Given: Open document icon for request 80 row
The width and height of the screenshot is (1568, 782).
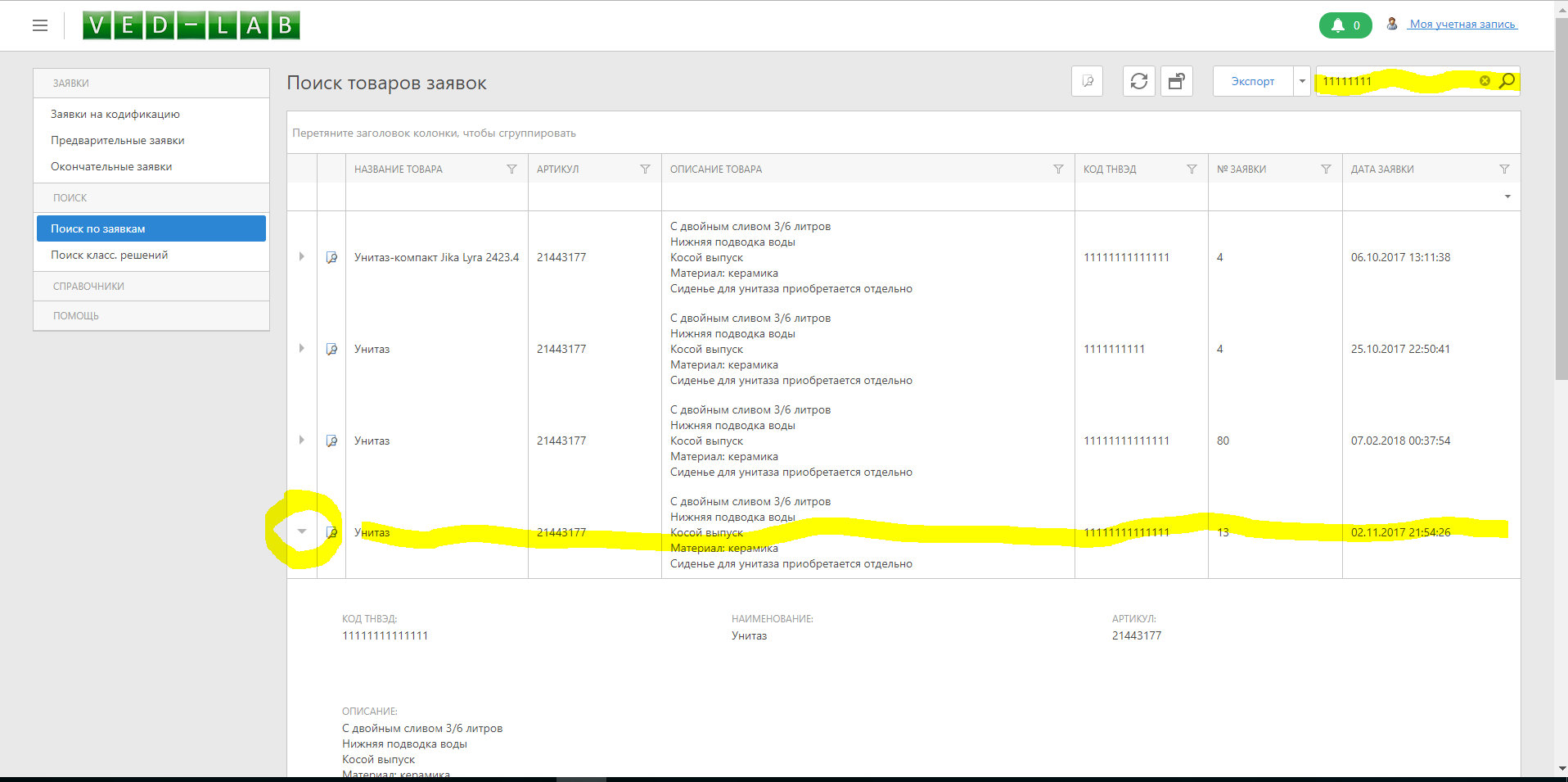Looking at the screenshot, I should tap(331, 441).
